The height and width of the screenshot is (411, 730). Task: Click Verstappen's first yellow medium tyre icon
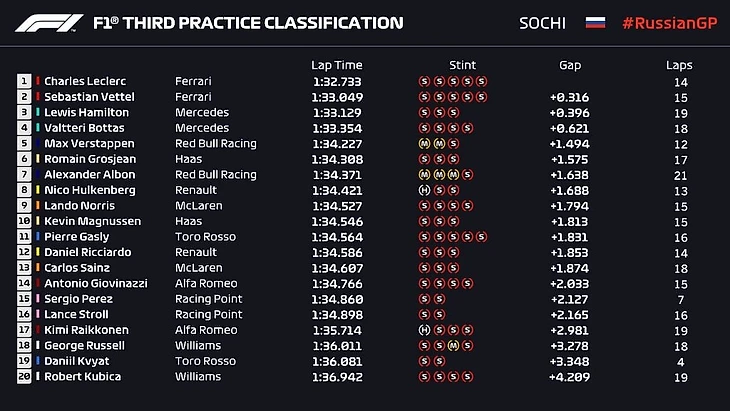click(x=424, y=143)
